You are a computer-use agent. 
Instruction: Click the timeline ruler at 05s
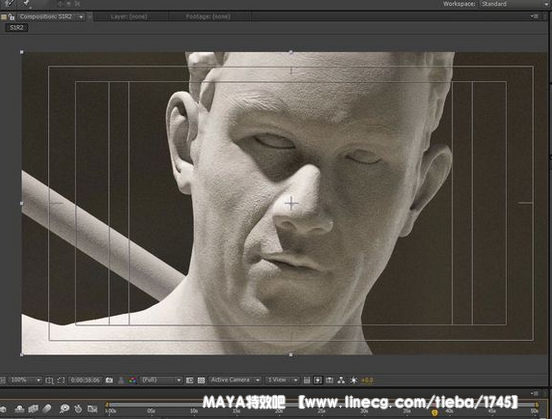pyautogui.click(x=151, y=411)
